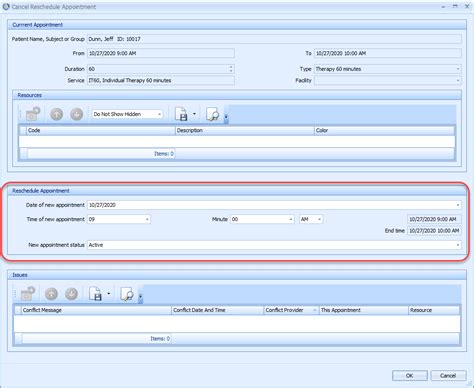
Task: Click the lock icon in Issues toolbar
Action: pyautogui.click(x=28, y=294)
